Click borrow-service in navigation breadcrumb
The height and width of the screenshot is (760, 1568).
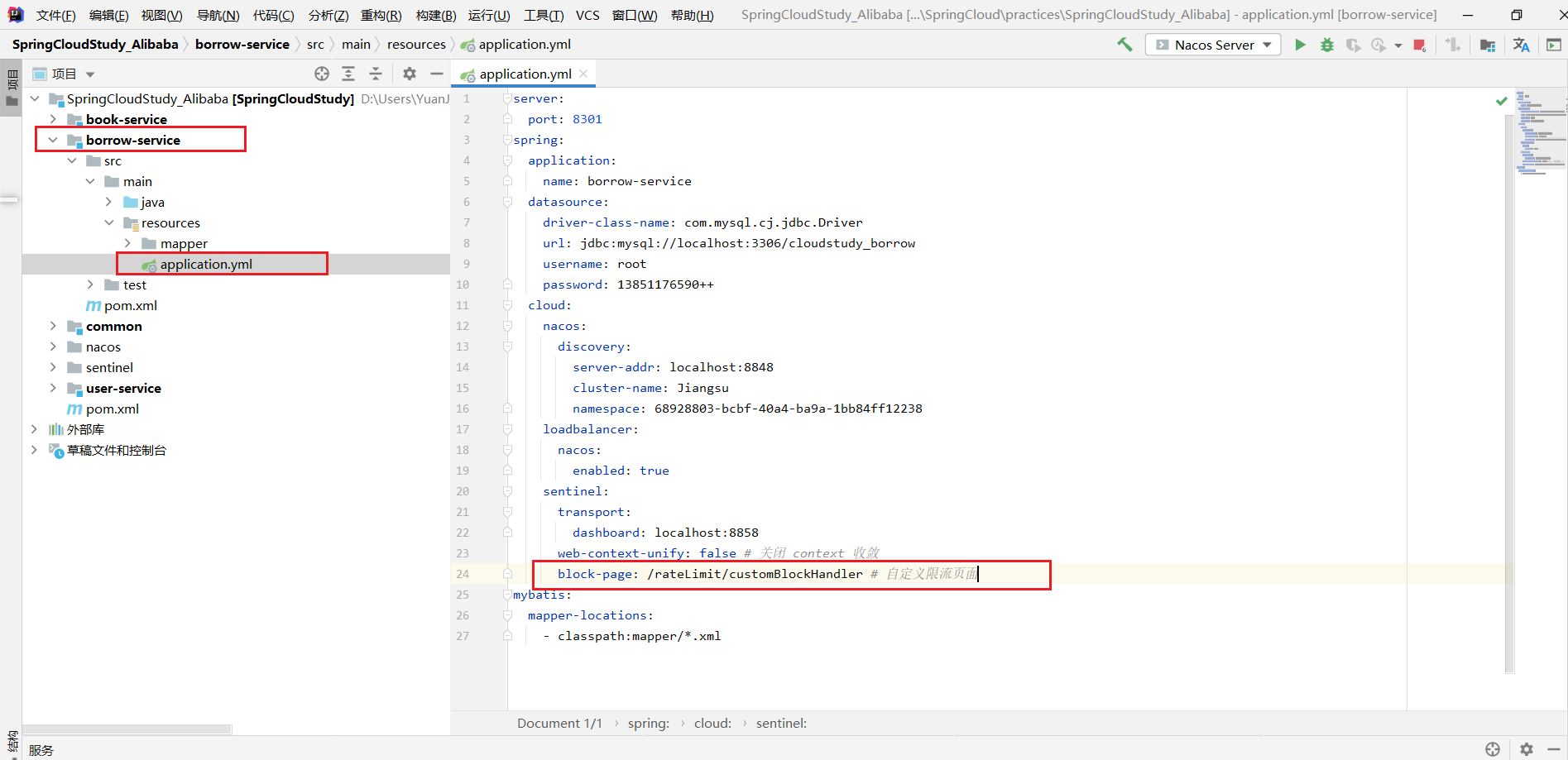(242, 45)
